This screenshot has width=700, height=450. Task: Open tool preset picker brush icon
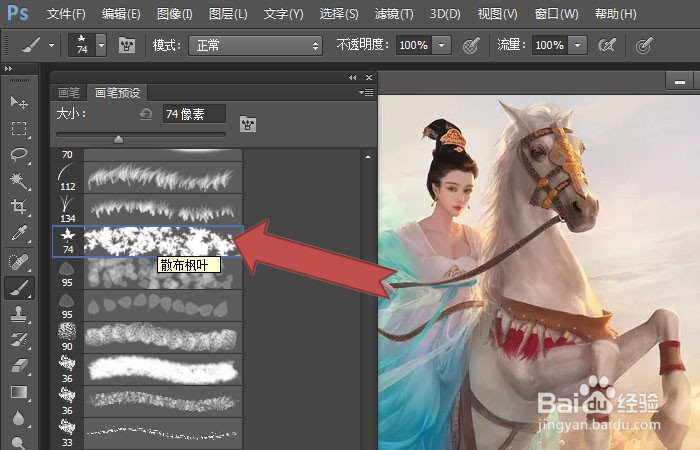[x=31, y=45]
